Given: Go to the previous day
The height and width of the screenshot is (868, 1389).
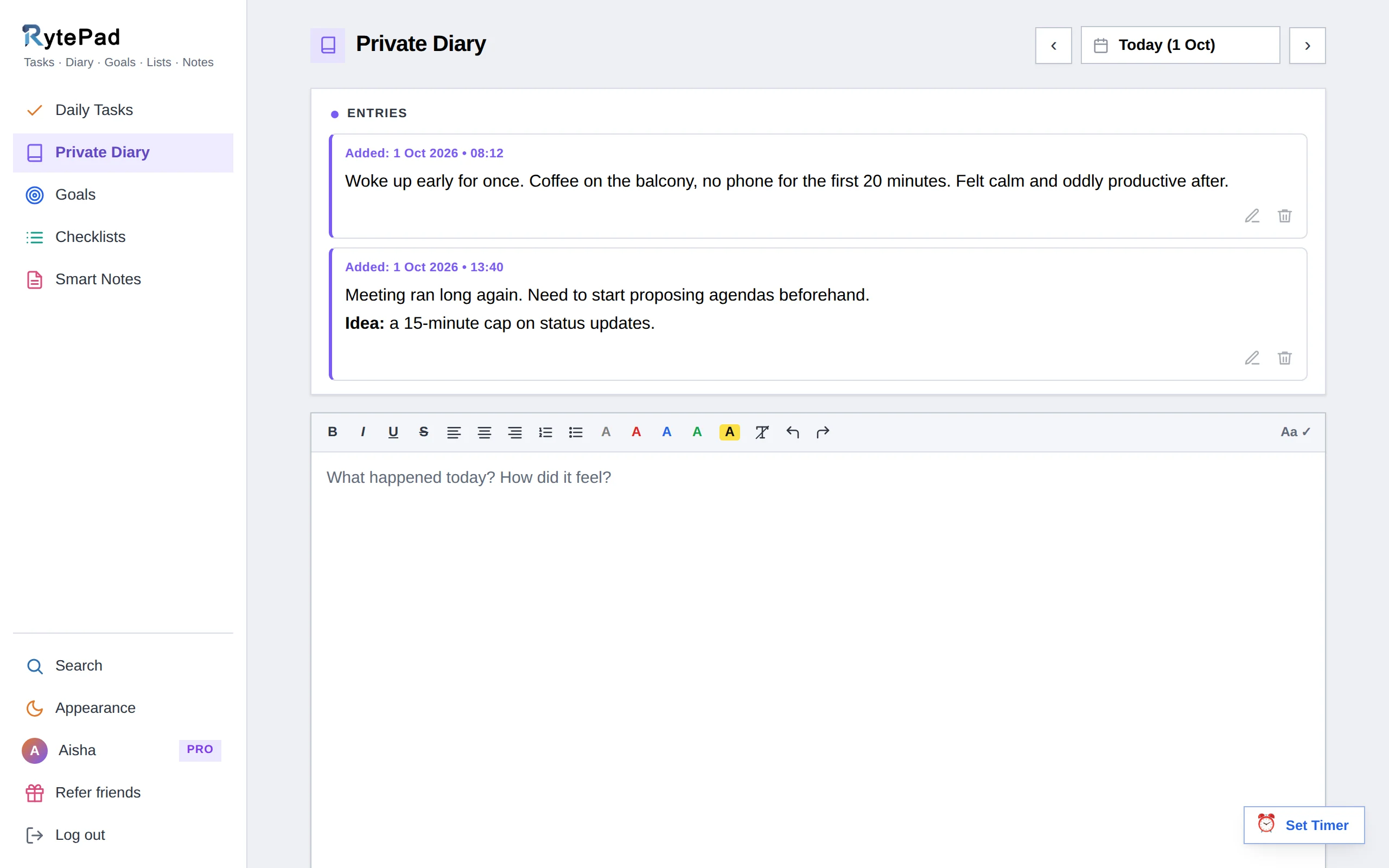Looking at the screenshot, I should [x=1053, y=46].
